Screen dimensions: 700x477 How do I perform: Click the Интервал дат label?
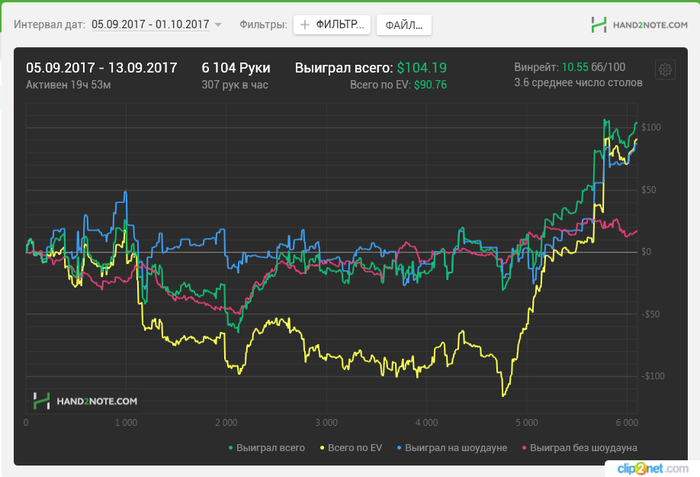point(50,25)
